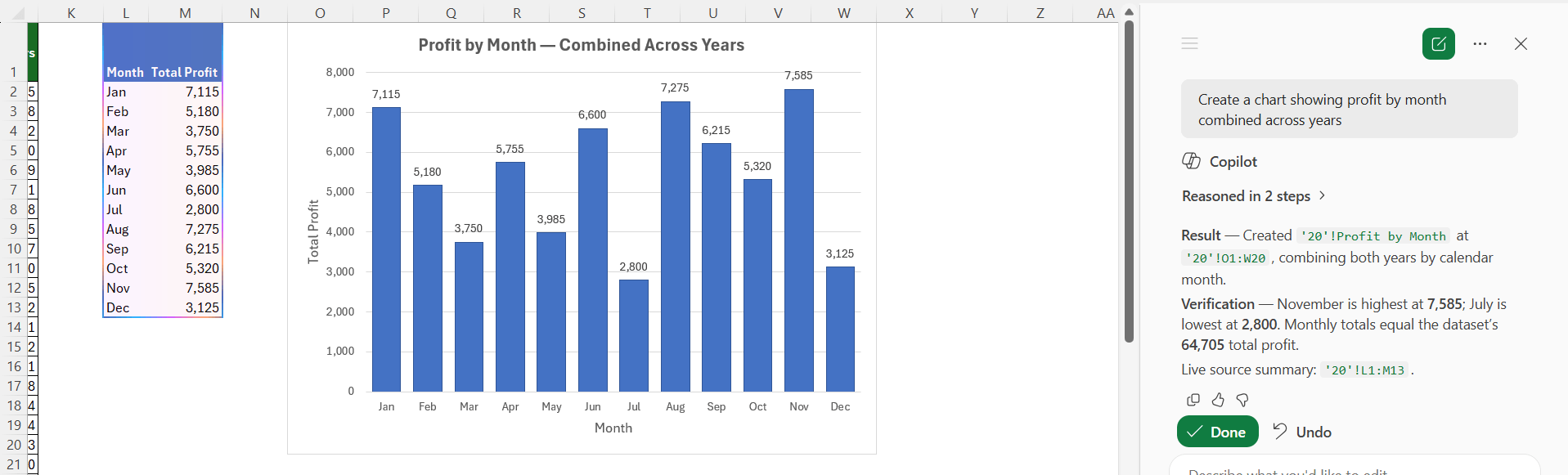Click the Total Profit header cell
The height and width of the screenshot is (475, 1568).
click(x=184, y=72)
